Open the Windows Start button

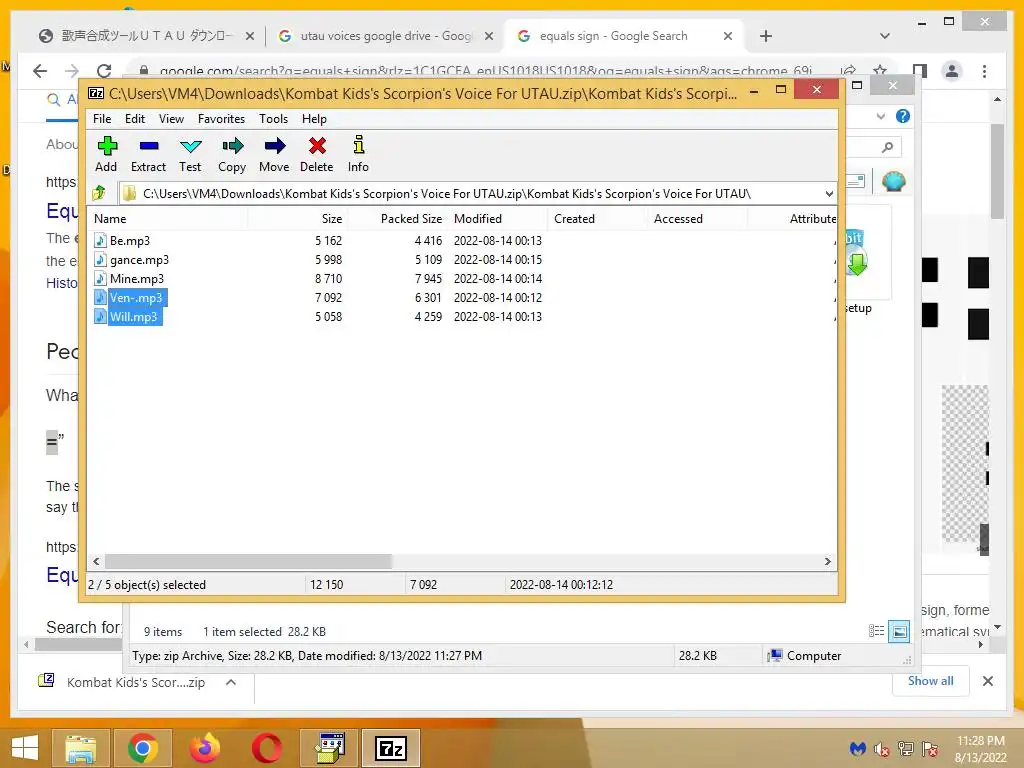pos(25,748)
